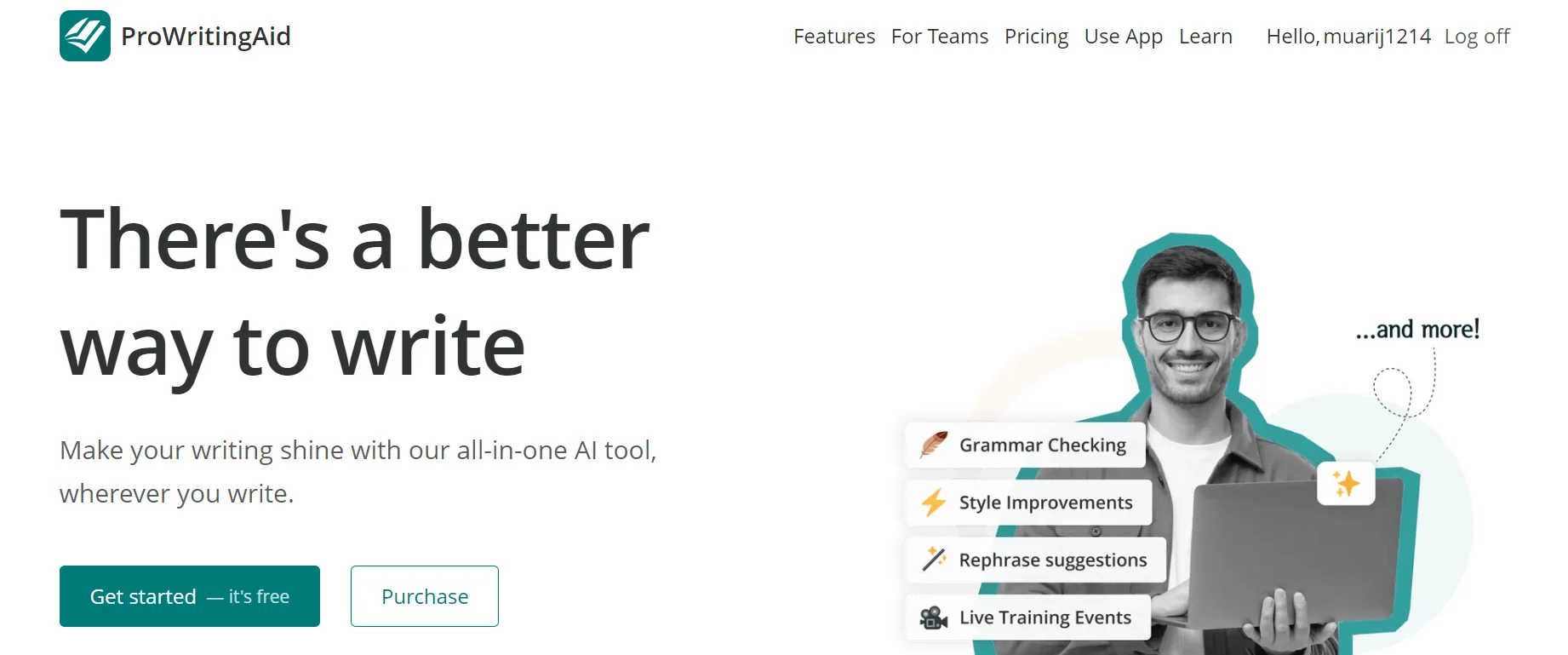Open the Features menu
Viewport: 1568px width, 655px height.
834,37
